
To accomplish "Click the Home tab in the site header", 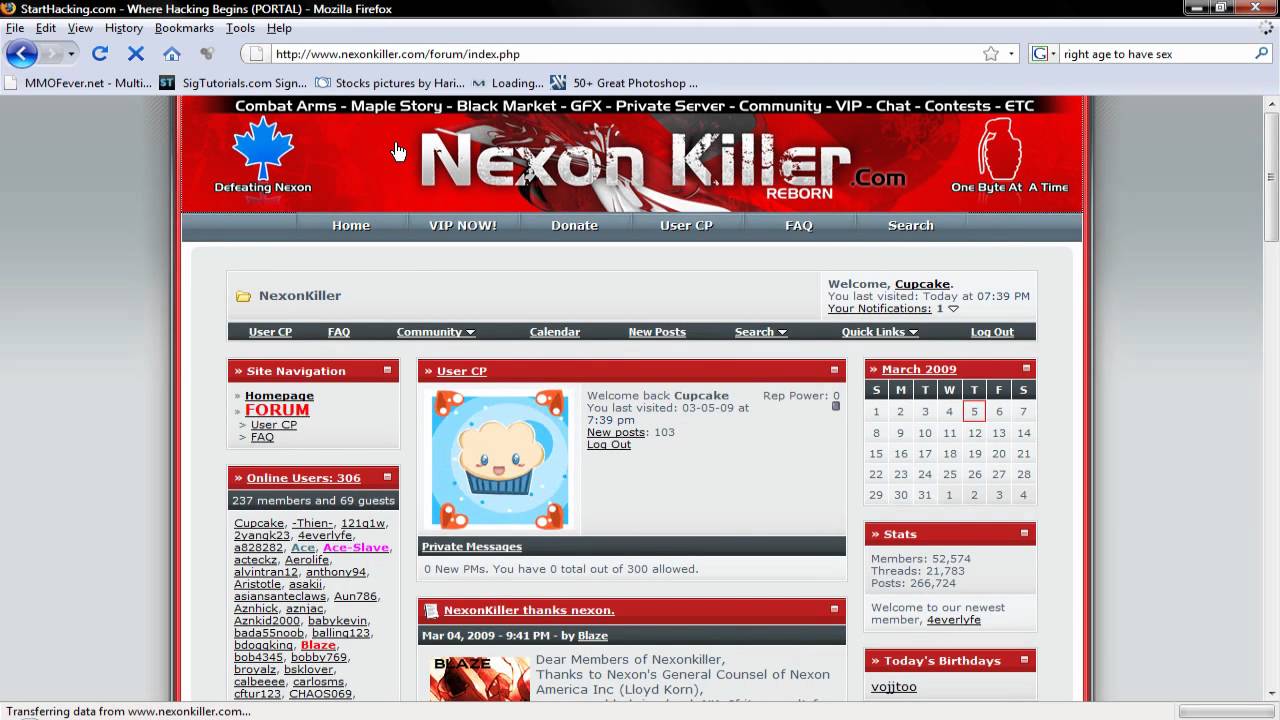I will coord(351,225).
